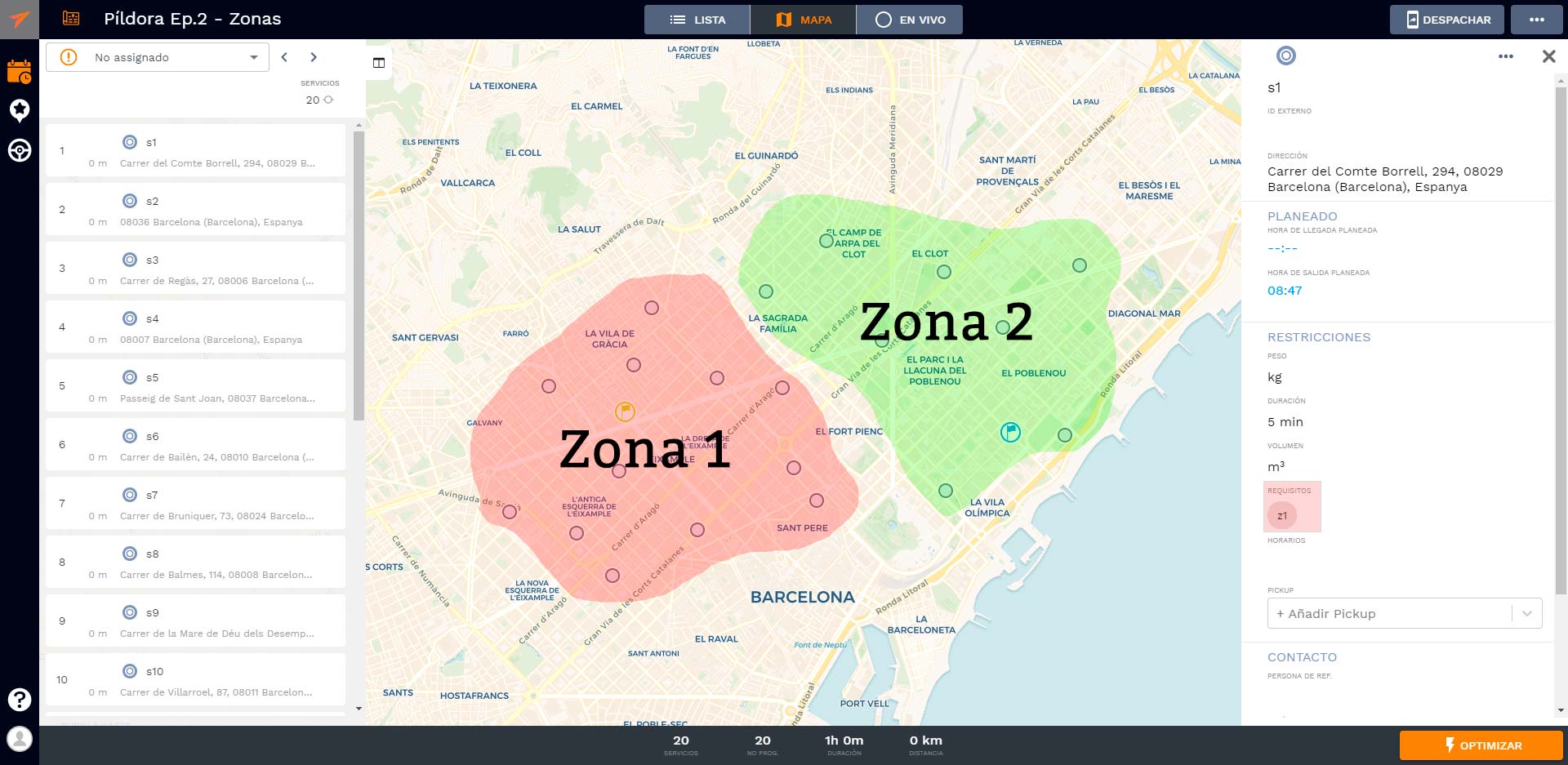Viewport: 1568px width, 765px height.
Task: Click the teal flag marker in Zona 2
Action: click(1010, 432)
